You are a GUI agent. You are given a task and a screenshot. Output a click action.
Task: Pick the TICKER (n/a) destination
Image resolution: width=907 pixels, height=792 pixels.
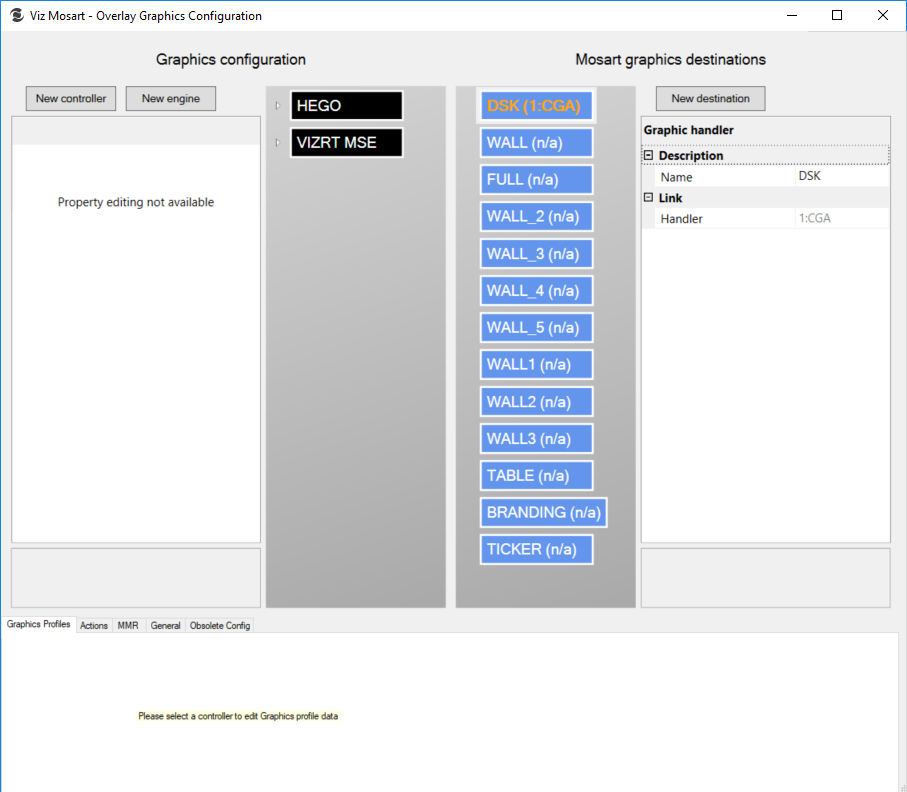(536, 549)
